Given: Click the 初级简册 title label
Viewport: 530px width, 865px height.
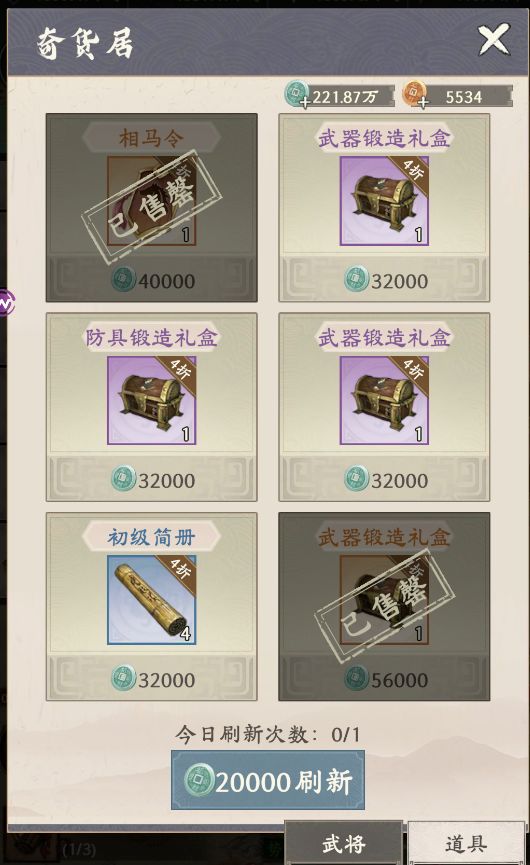Looking at the screenshot, I should tap(151, 537).
